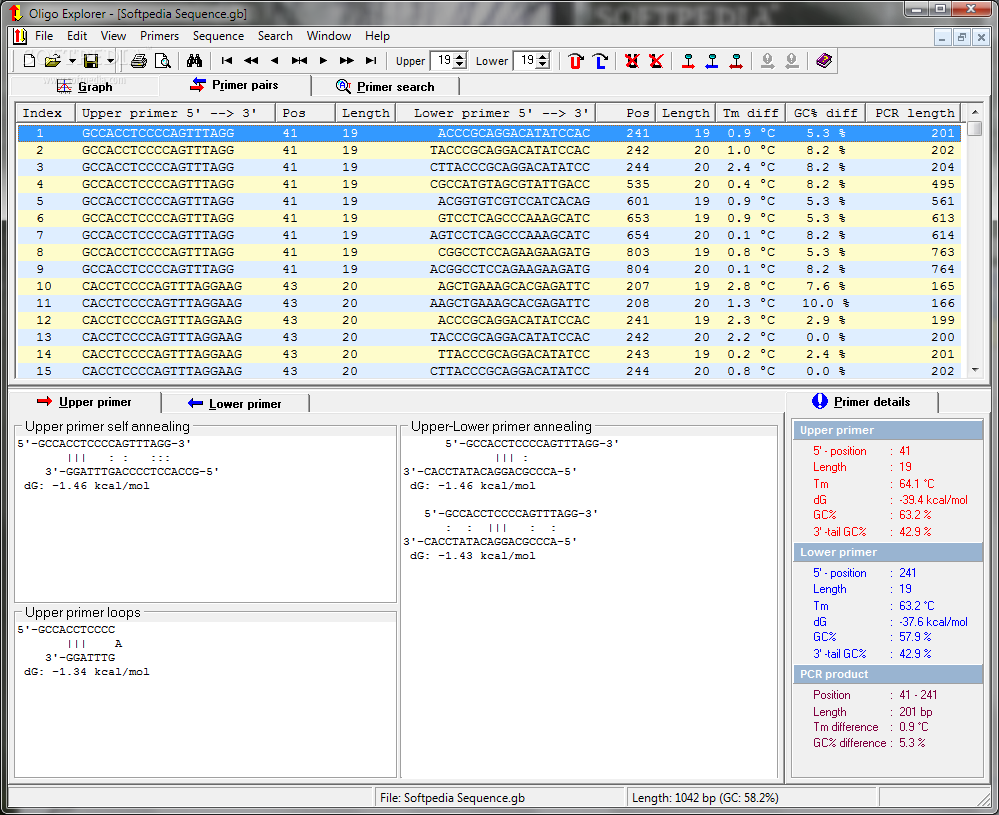Sort by Index column header
Viewport: 999px width, 815px height.
click(45, 113)
